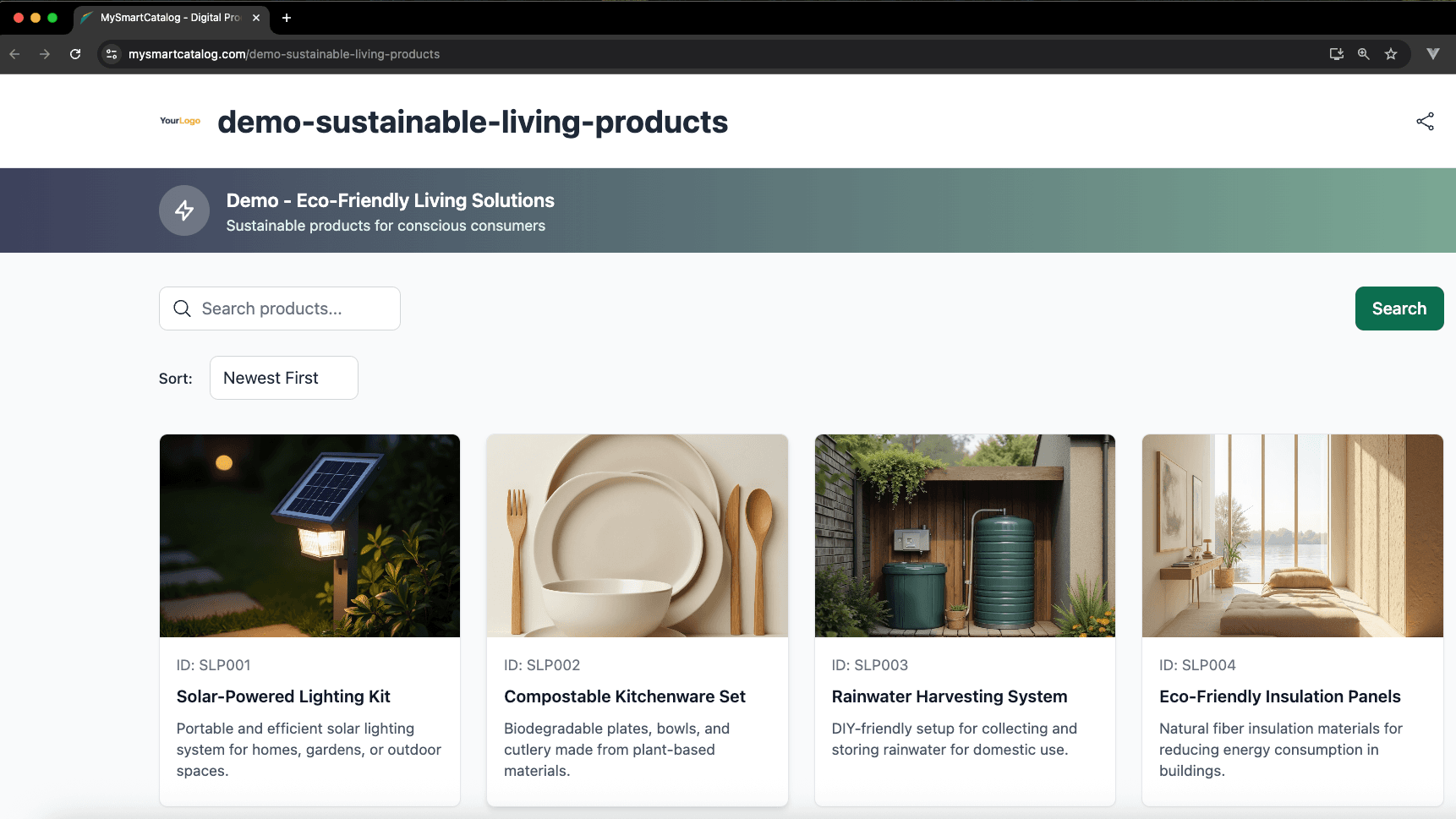Click the install app icon in the address bar
1456x819 pixels.
tap(1337, 54)
